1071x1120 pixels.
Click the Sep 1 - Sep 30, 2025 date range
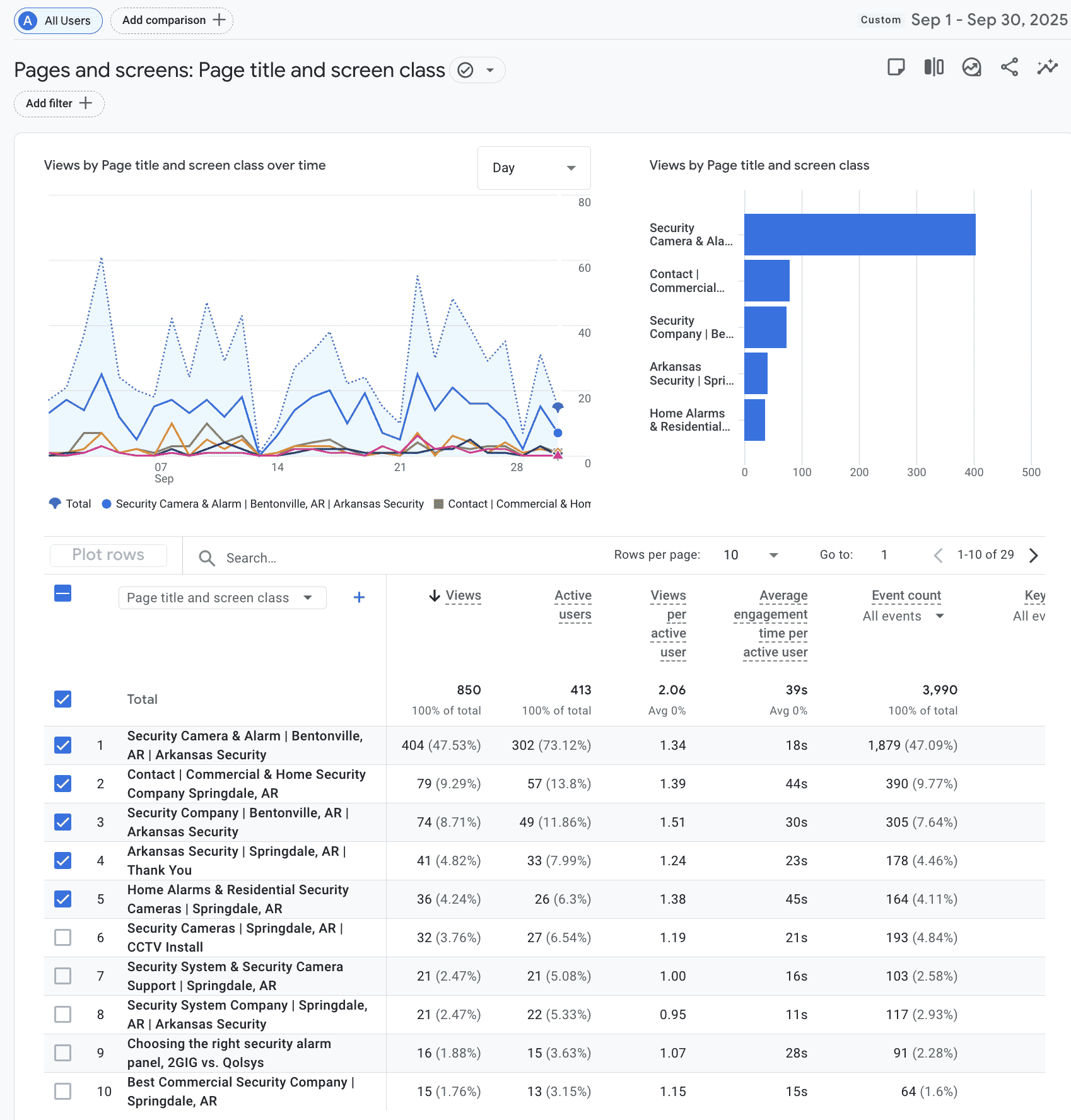(988, 20)
